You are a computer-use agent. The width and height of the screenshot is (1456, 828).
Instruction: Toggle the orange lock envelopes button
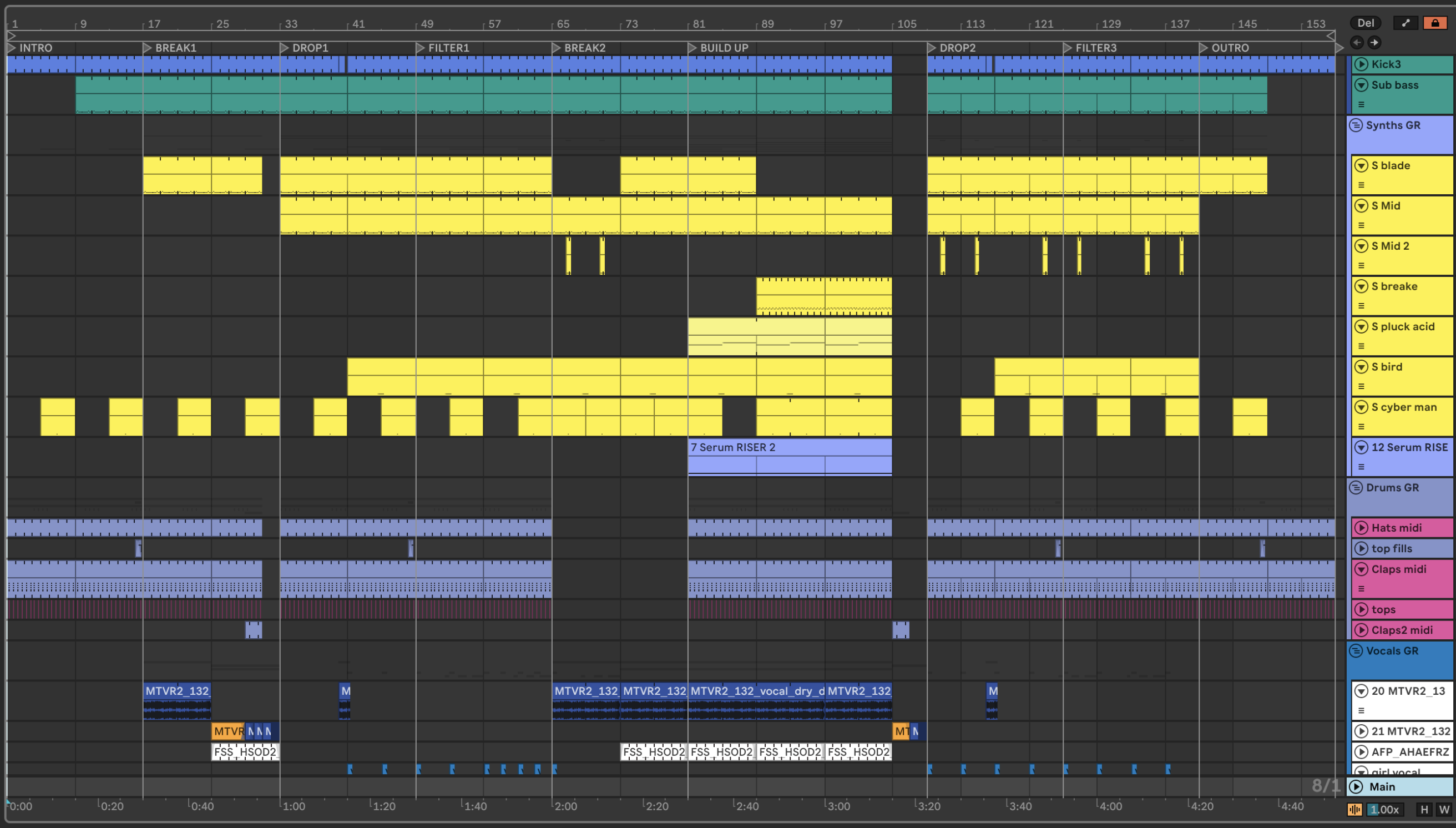click(x=1434, y=23)
